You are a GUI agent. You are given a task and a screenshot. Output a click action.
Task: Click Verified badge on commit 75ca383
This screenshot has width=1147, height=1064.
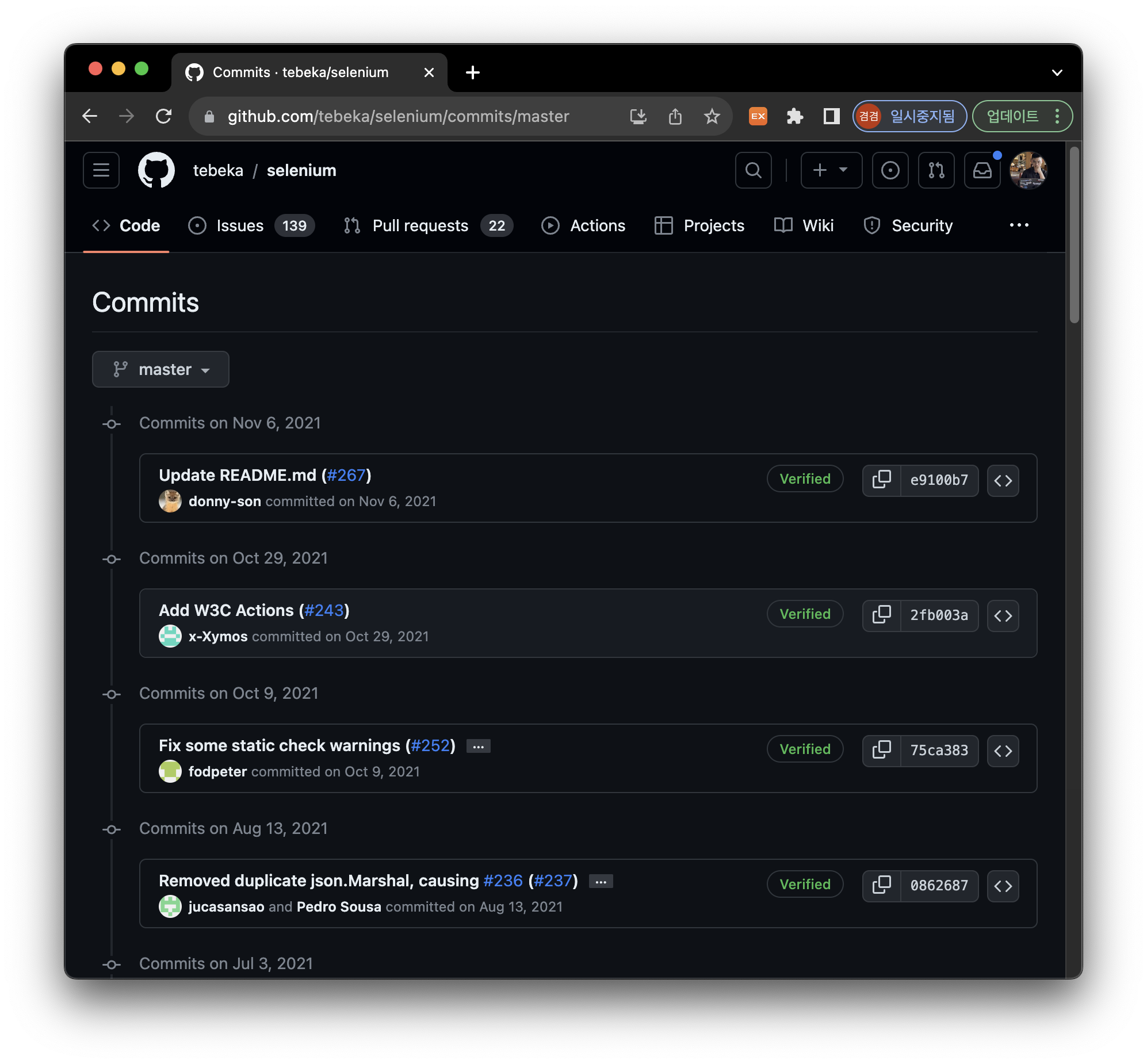tap(804, 749)
